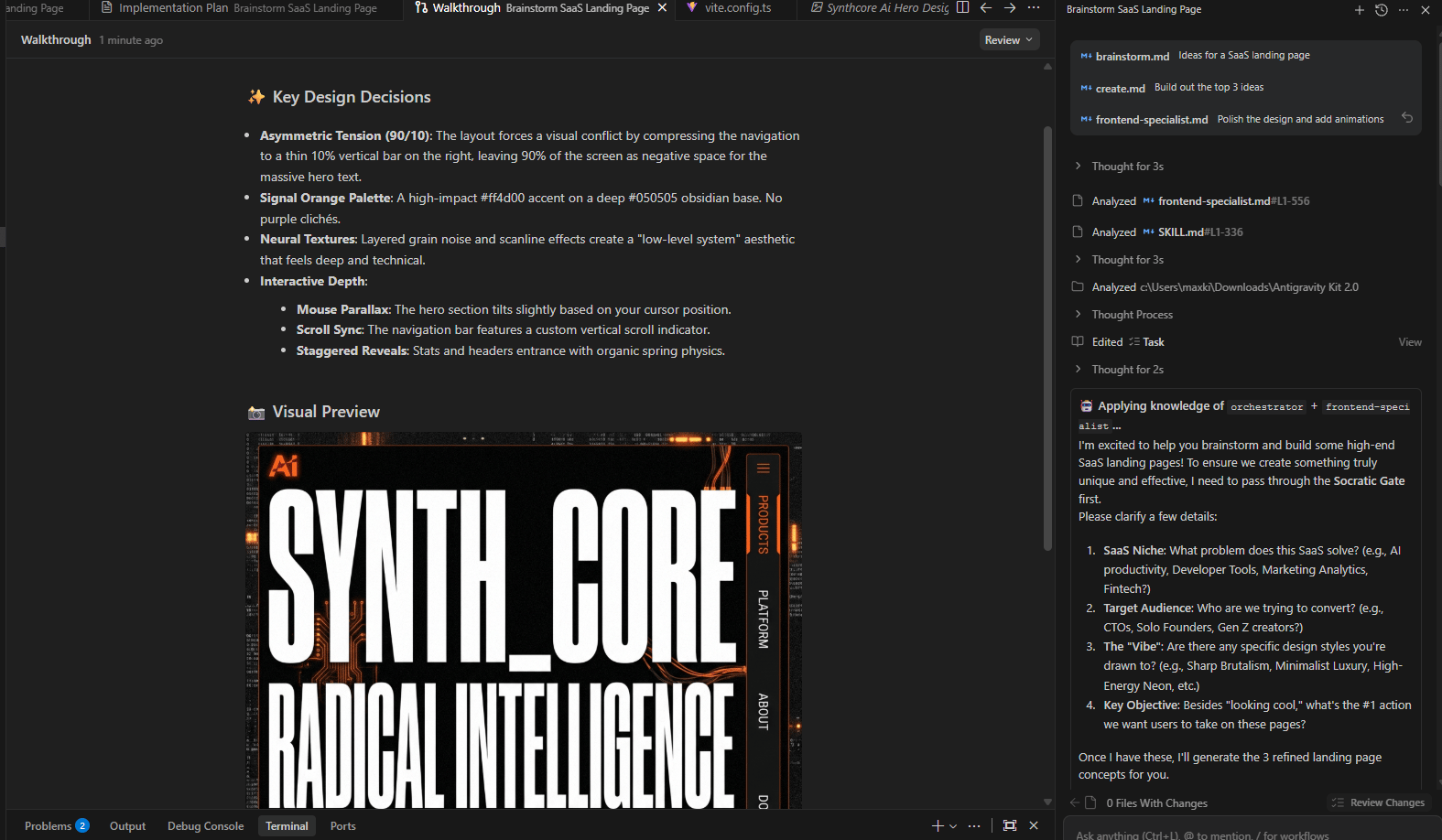Switch to the Debug Console tab
This screenshot has height=840, width=1442.
pyautogui.click(x=206, y=826)
